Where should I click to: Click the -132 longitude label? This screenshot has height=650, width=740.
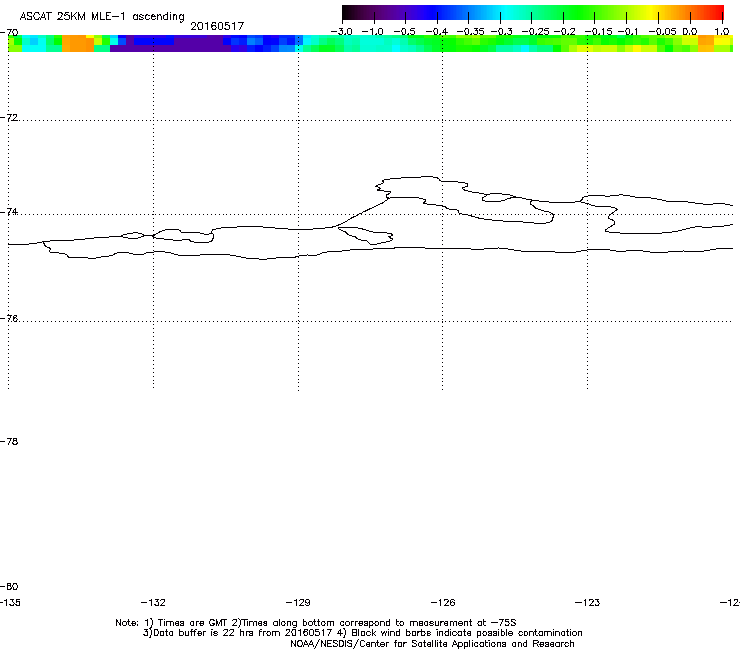coord(153,602)
